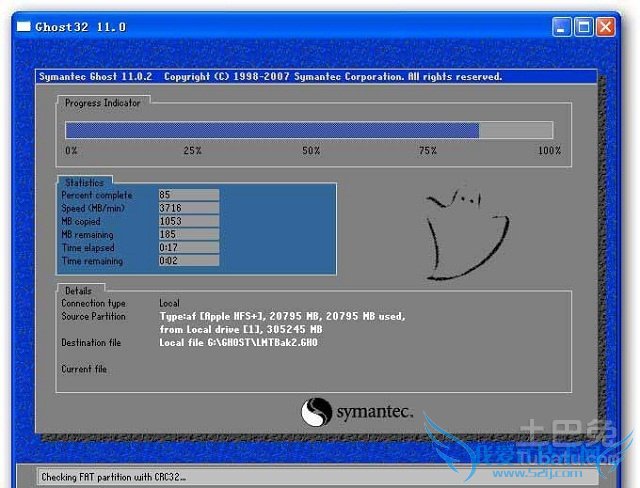Image resolution: width=640 pixels, height=488 pixels.
Task: Click the Time remaining value '0:02'
Action: click(189, 260)
